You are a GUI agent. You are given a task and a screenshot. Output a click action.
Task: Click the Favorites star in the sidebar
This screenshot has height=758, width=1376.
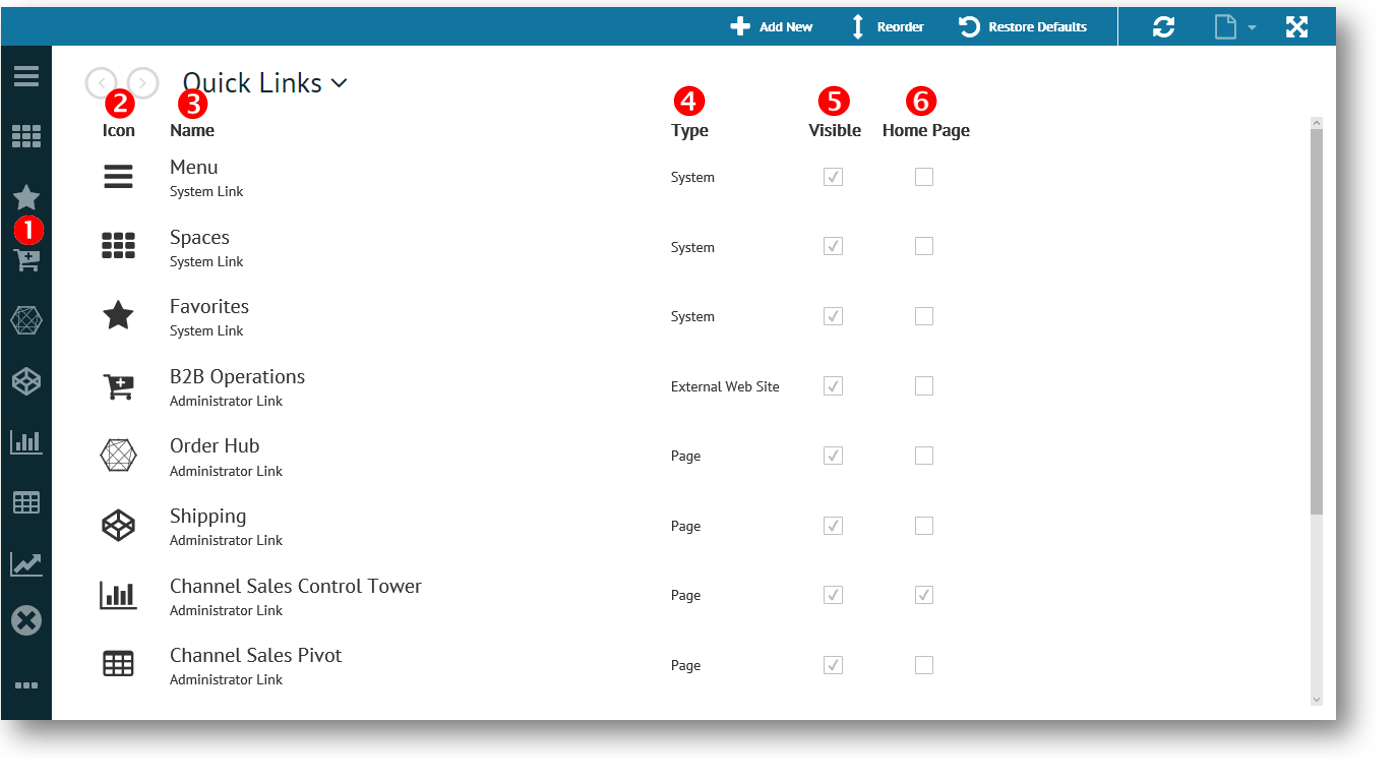coord(26,197)
